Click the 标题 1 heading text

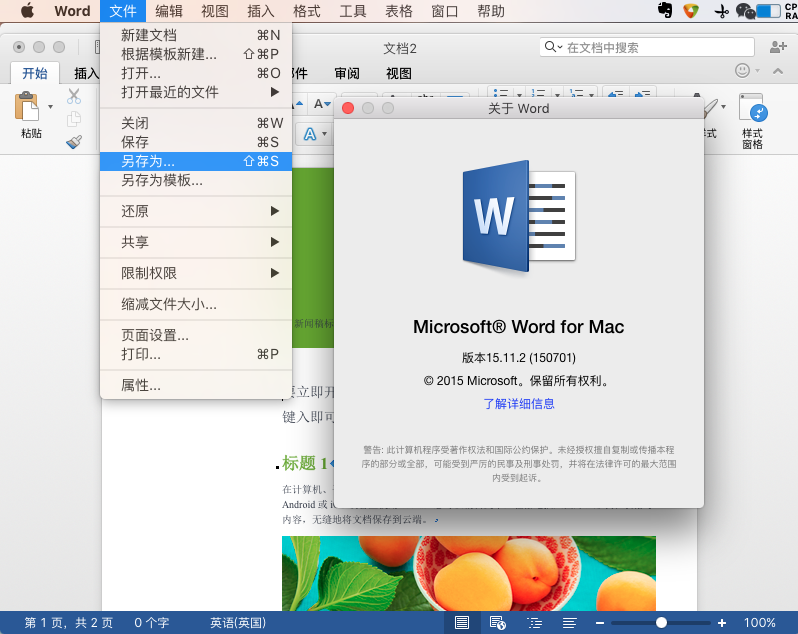click(305, 463)
